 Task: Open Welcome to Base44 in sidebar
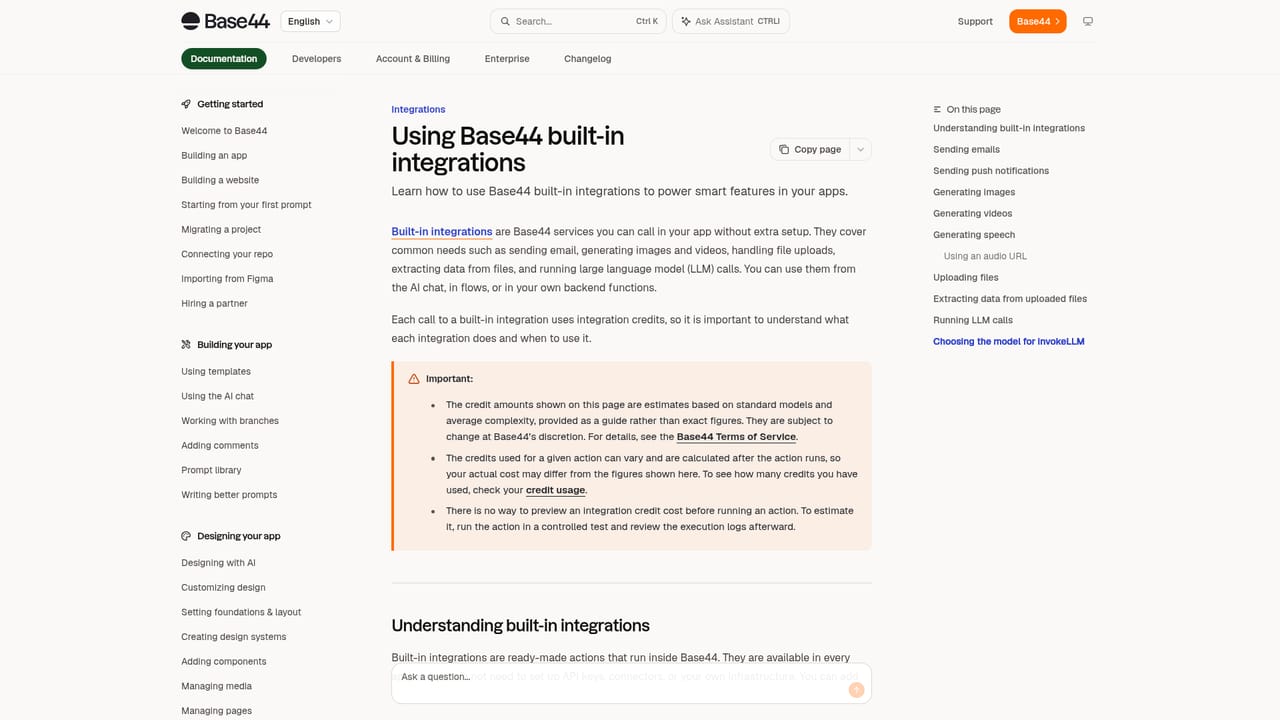[224, 131]
